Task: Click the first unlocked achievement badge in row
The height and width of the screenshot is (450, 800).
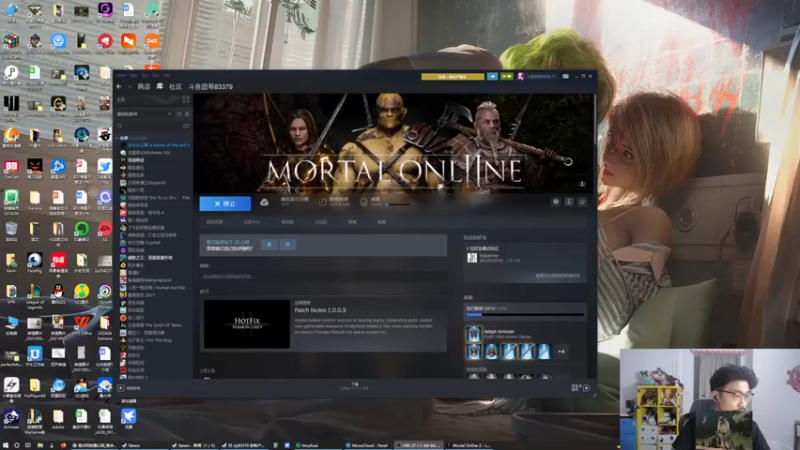Action: (x=473, y=352)
